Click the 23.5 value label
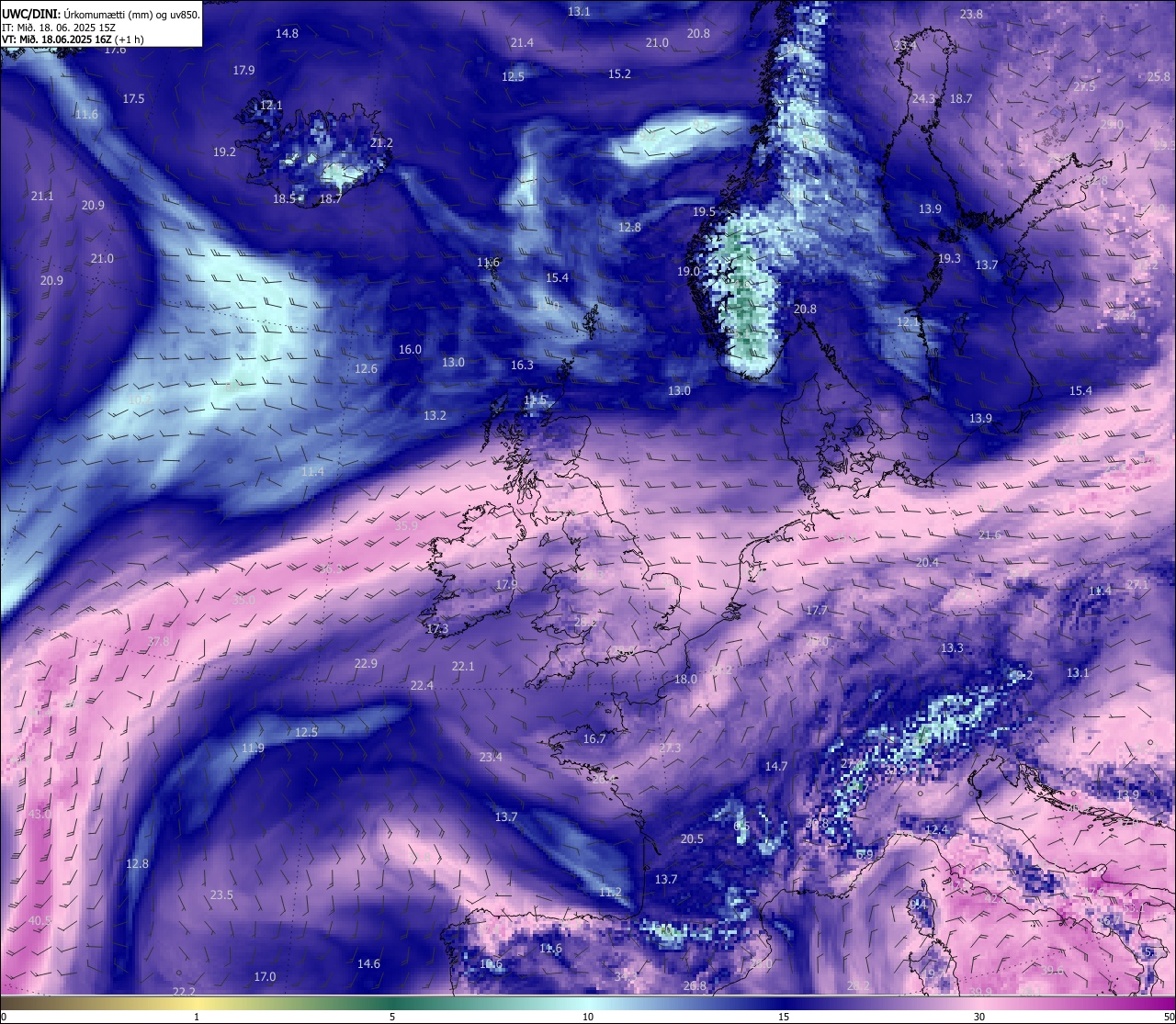 coord(221,895)
